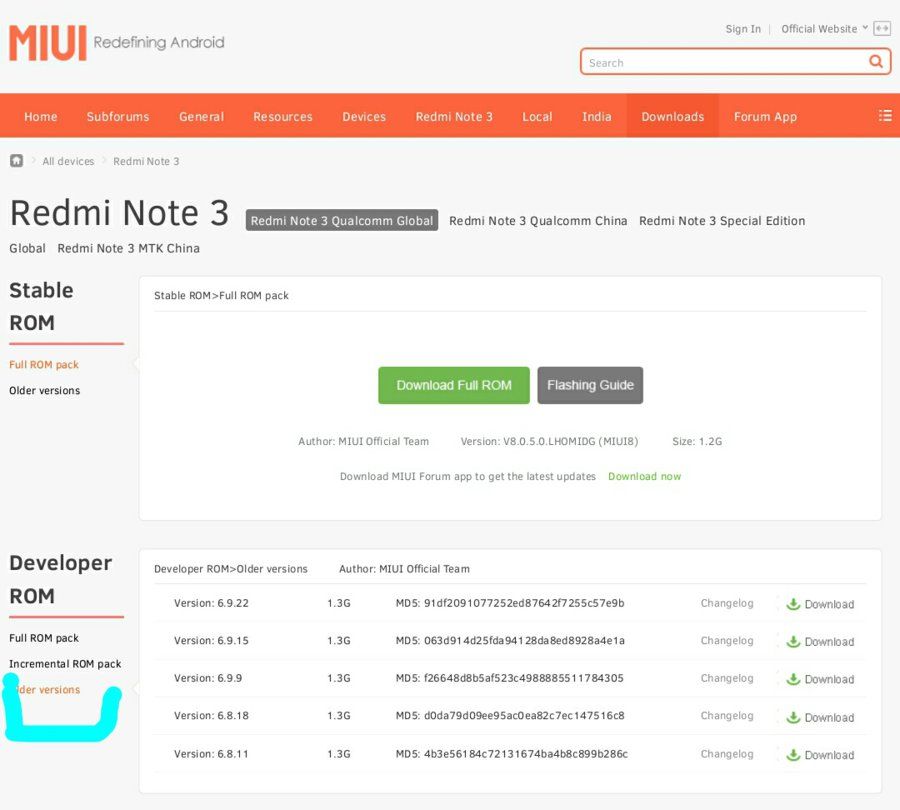Click the Version: 6.9.15 text
Viewport: 900px width, 810px height.
click(x=211, y=641)
